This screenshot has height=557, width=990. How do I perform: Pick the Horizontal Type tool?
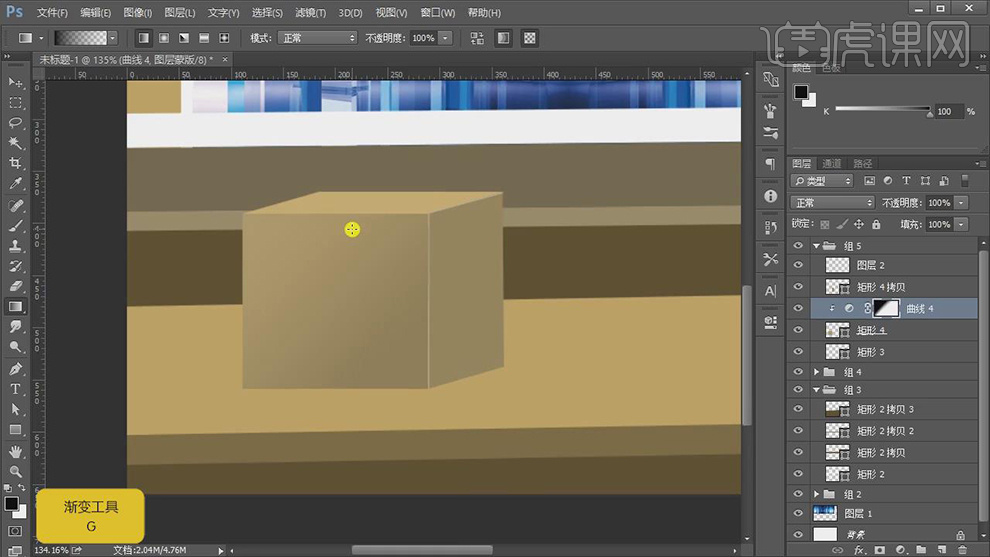15,389
